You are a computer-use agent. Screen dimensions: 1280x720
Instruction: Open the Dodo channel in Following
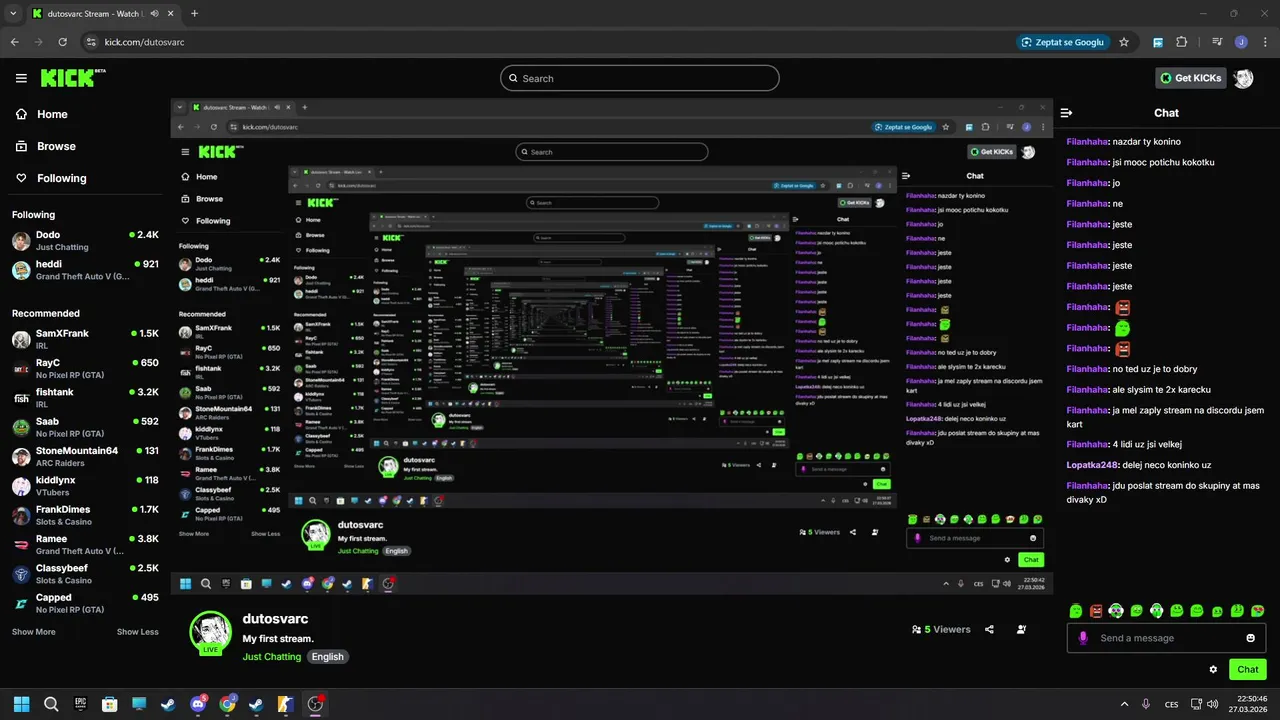tap(85, 241)
